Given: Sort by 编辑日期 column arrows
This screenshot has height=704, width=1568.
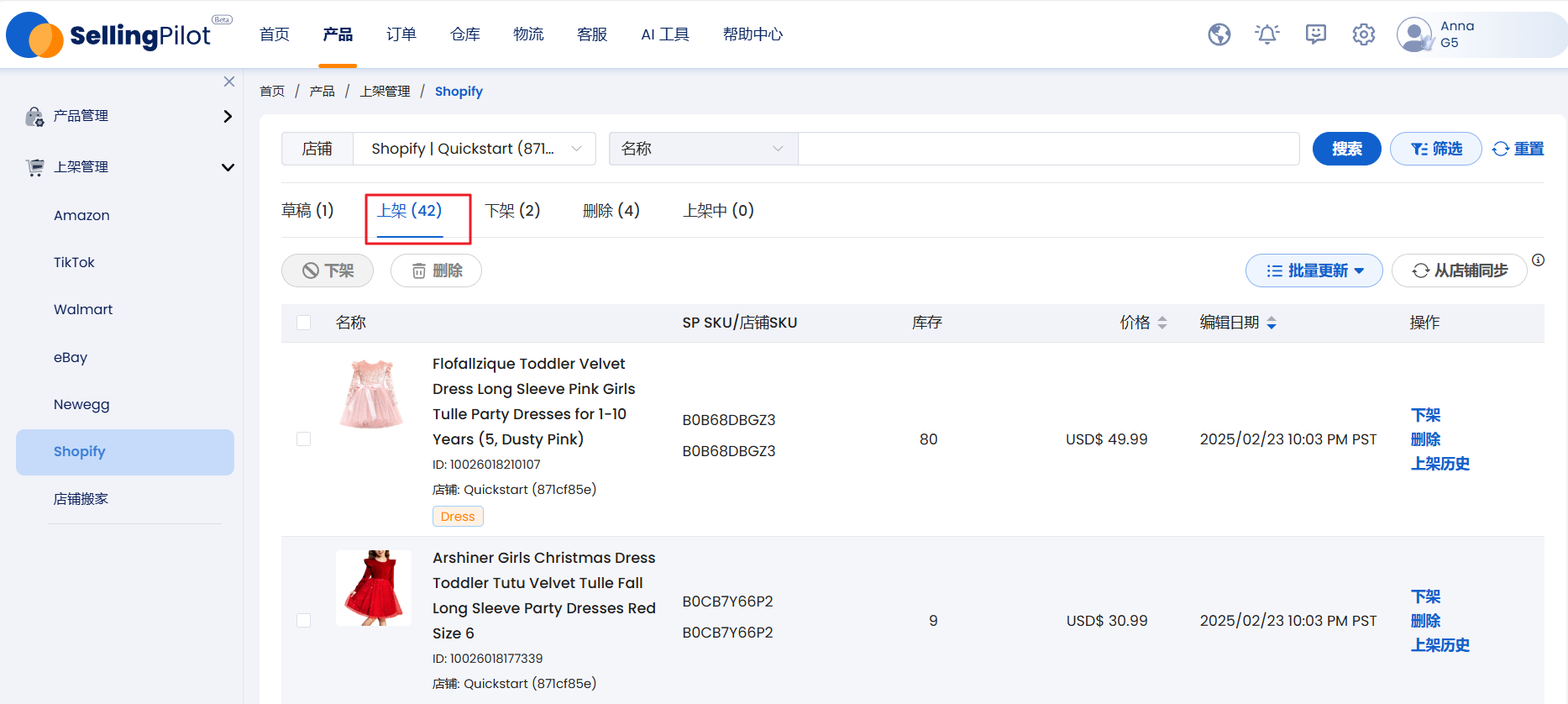Looking at the screenshot, I should [x=1272, y=323].
